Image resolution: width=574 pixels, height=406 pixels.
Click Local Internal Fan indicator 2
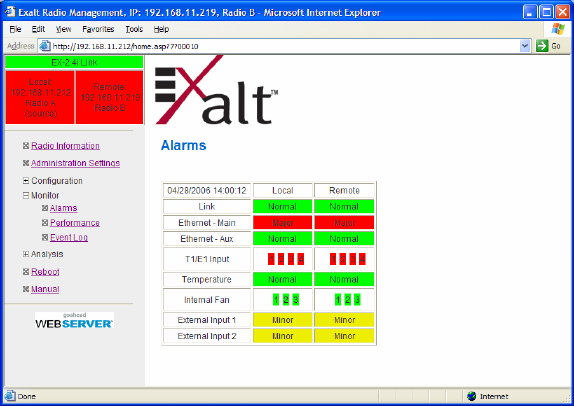click(286, 300)
